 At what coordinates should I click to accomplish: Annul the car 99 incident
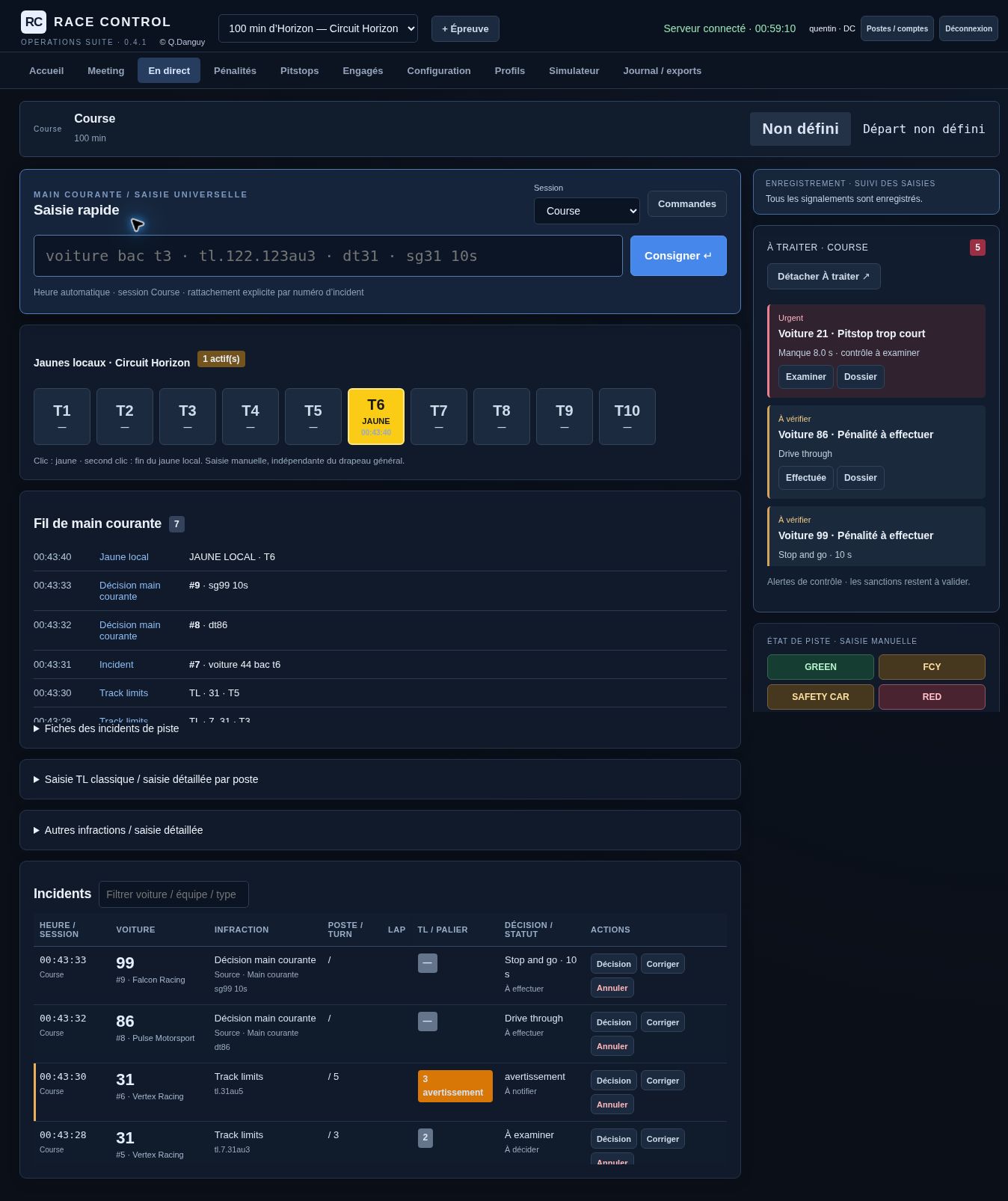[612, 988]
